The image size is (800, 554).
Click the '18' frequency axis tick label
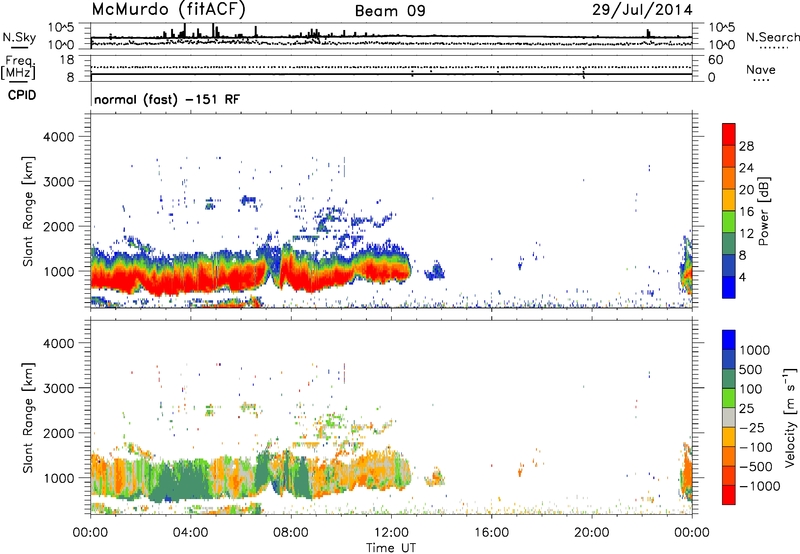point(67,60)
